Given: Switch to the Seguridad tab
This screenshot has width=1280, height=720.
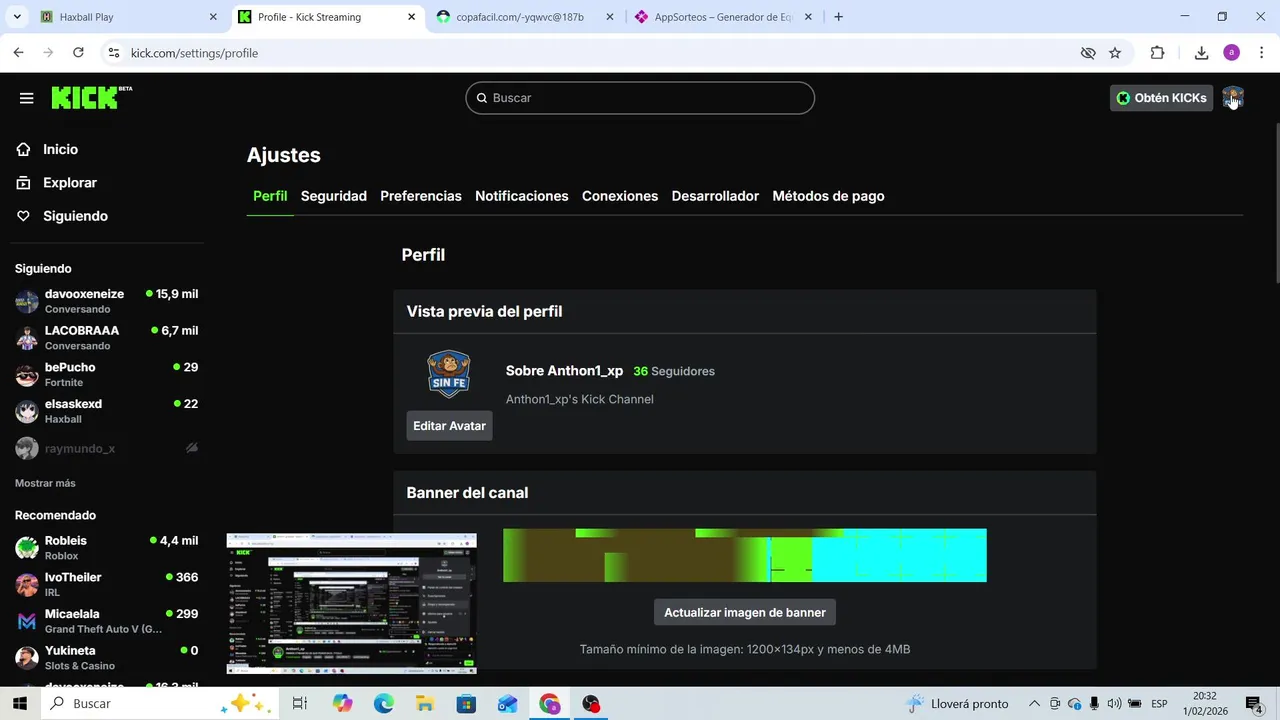Looking at the screenshot, I should (334, 196).
